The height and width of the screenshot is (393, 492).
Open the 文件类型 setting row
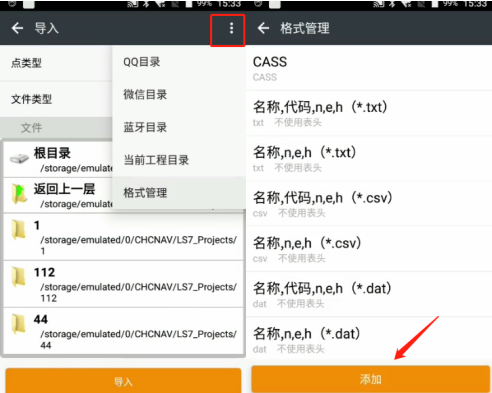pyautogui.click(x=56, y=99)
